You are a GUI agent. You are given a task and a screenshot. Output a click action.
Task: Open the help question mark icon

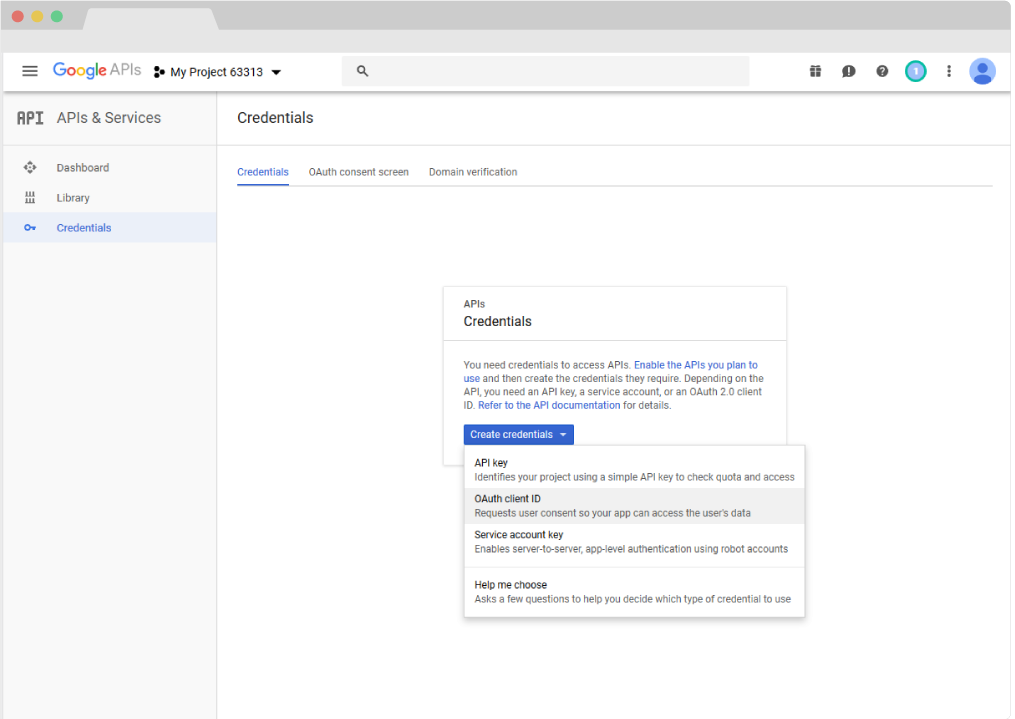[x=882, y=71]
